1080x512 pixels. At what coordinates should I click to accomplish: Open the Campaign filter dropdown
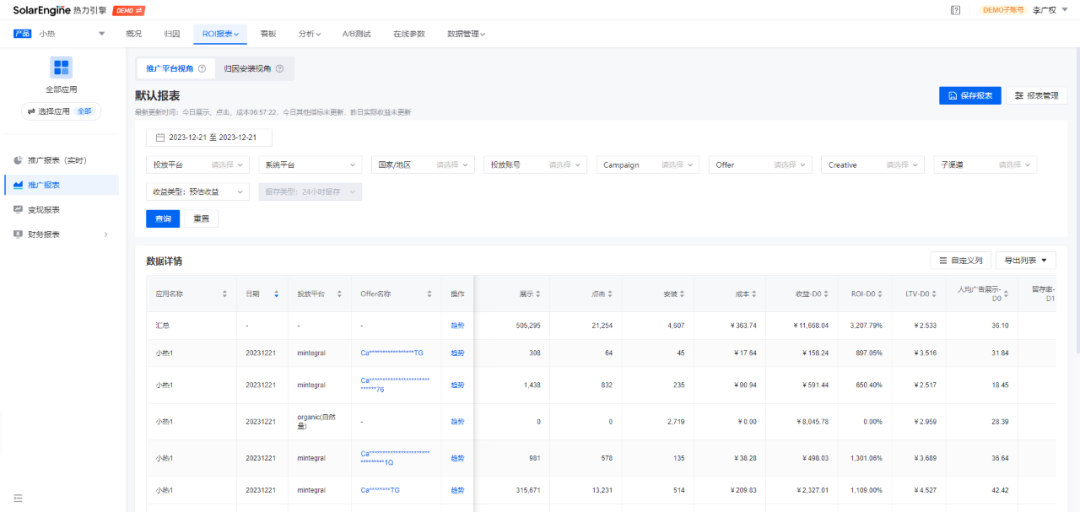[x=648, y=165]
